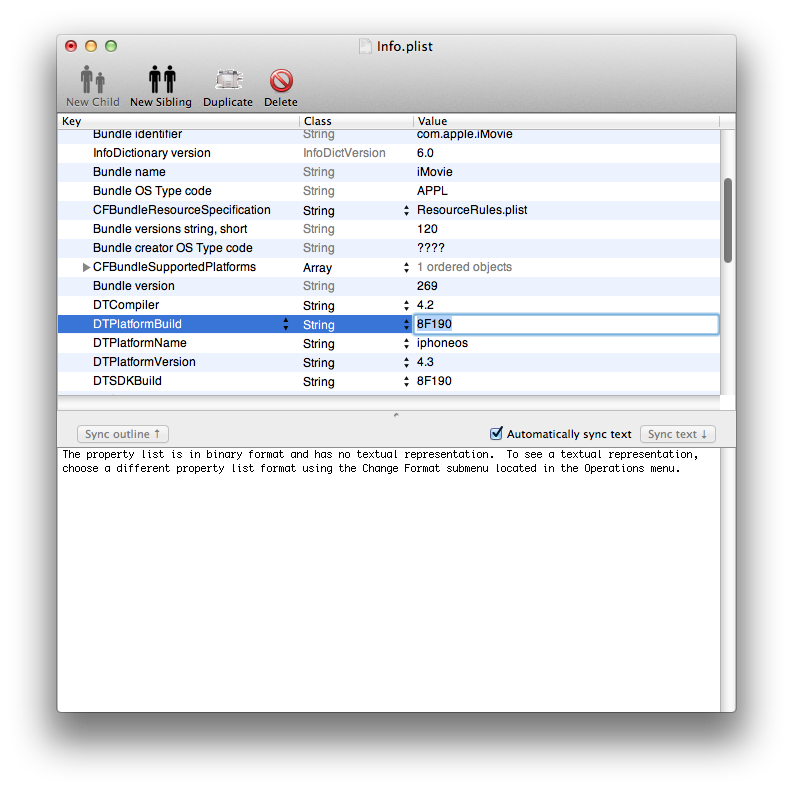Click the 8F190 value edit field
Image resolution: width=793 pixels, height=791 pixels.
(x=566, y=324)
